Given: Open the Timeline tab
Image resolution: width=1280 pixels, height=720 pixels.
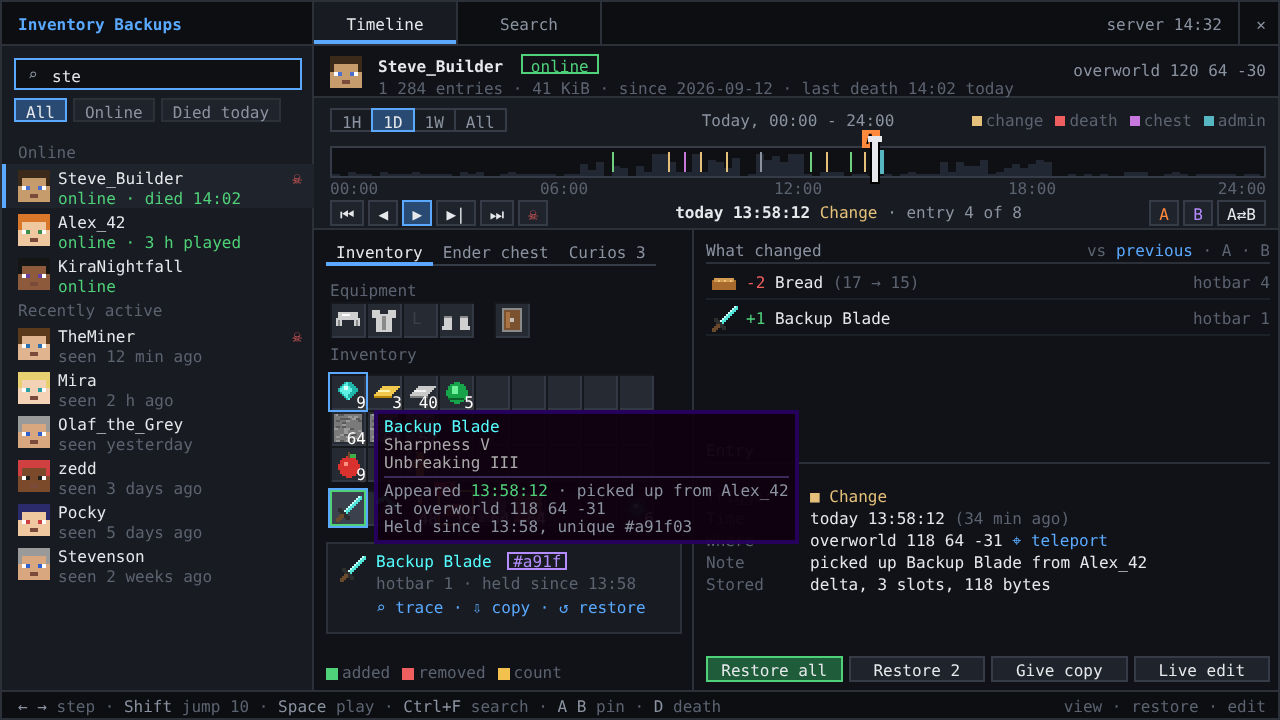Looking at the screenshot, I should 385,24.
